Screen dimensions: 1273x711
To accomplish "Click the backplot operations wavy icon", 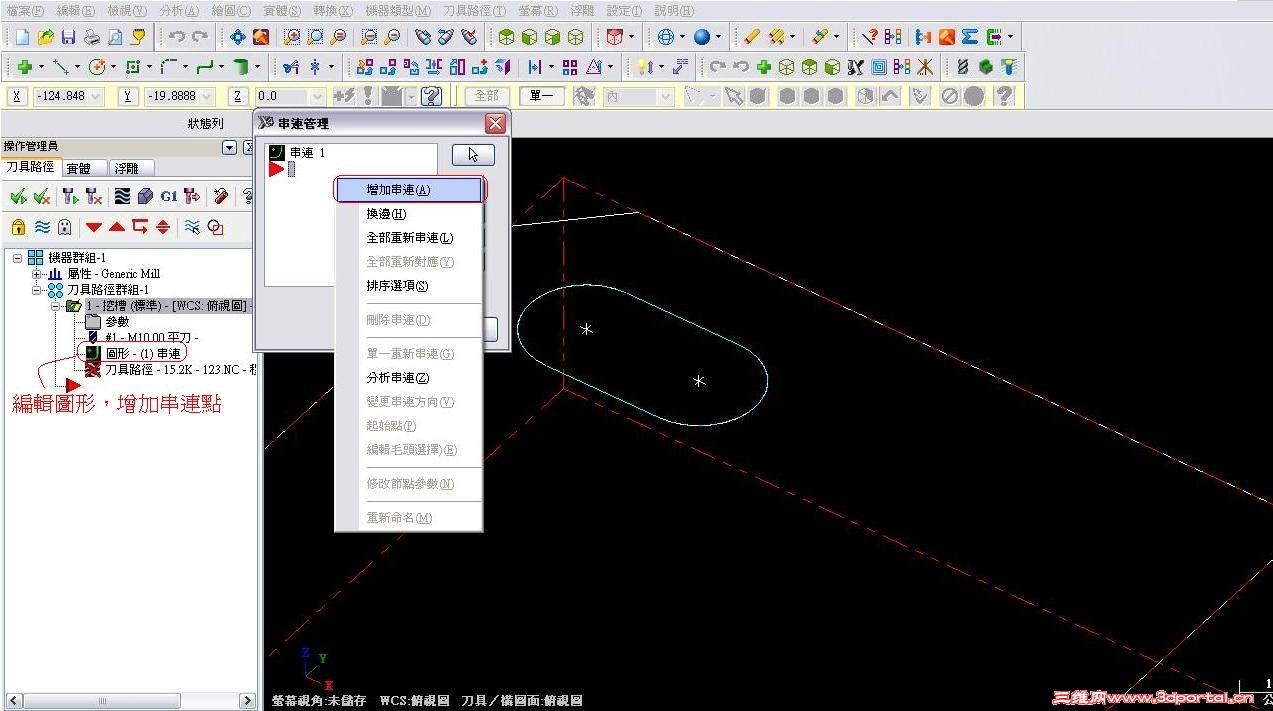I will (x=122, y=197).
